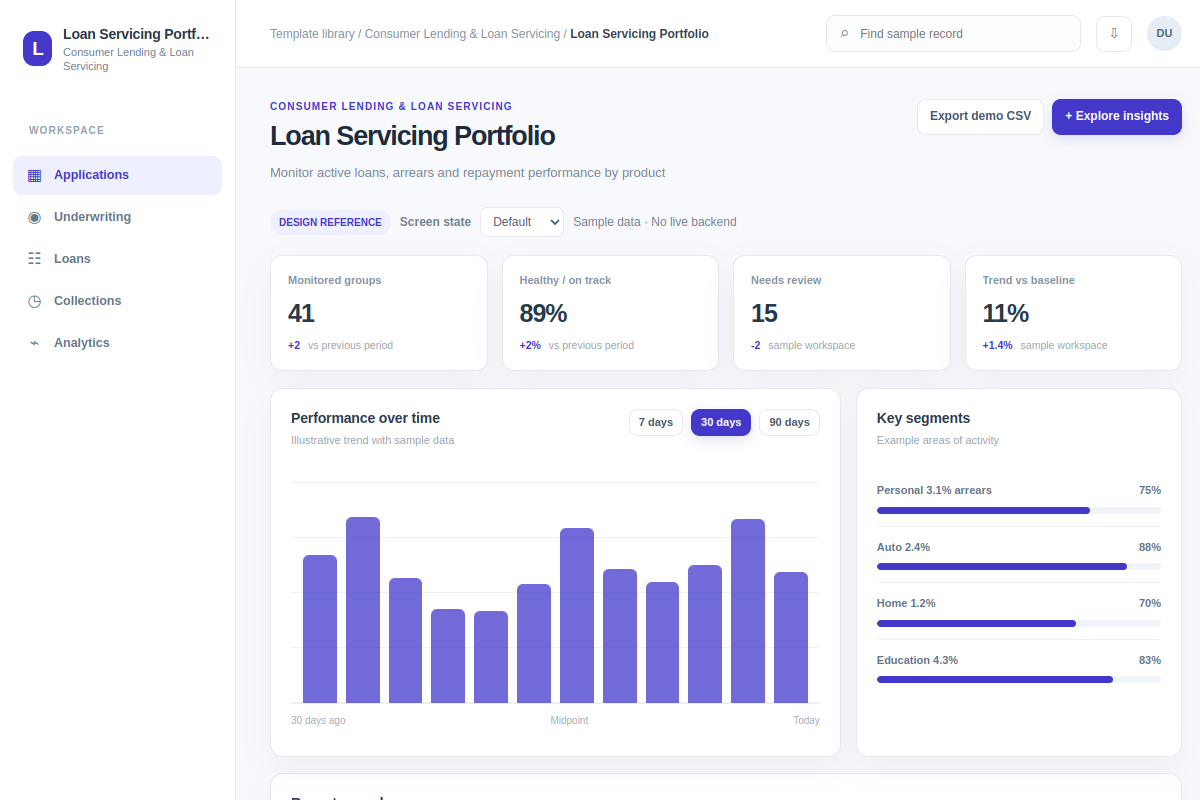Image resolution: width=1200 pixels, height=800 pixels.
Task: Click the L app logo icon
Action: pyautogui.click(x=38, y=48)
